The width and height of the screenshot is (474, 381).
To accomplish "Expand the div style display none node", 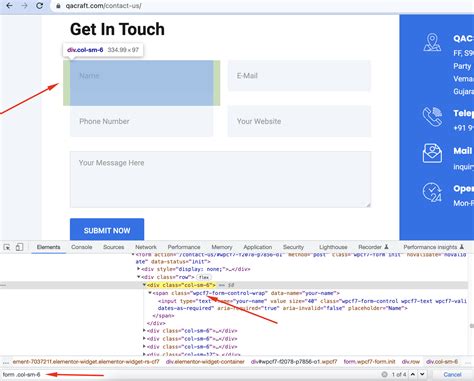I will point(138,269).
